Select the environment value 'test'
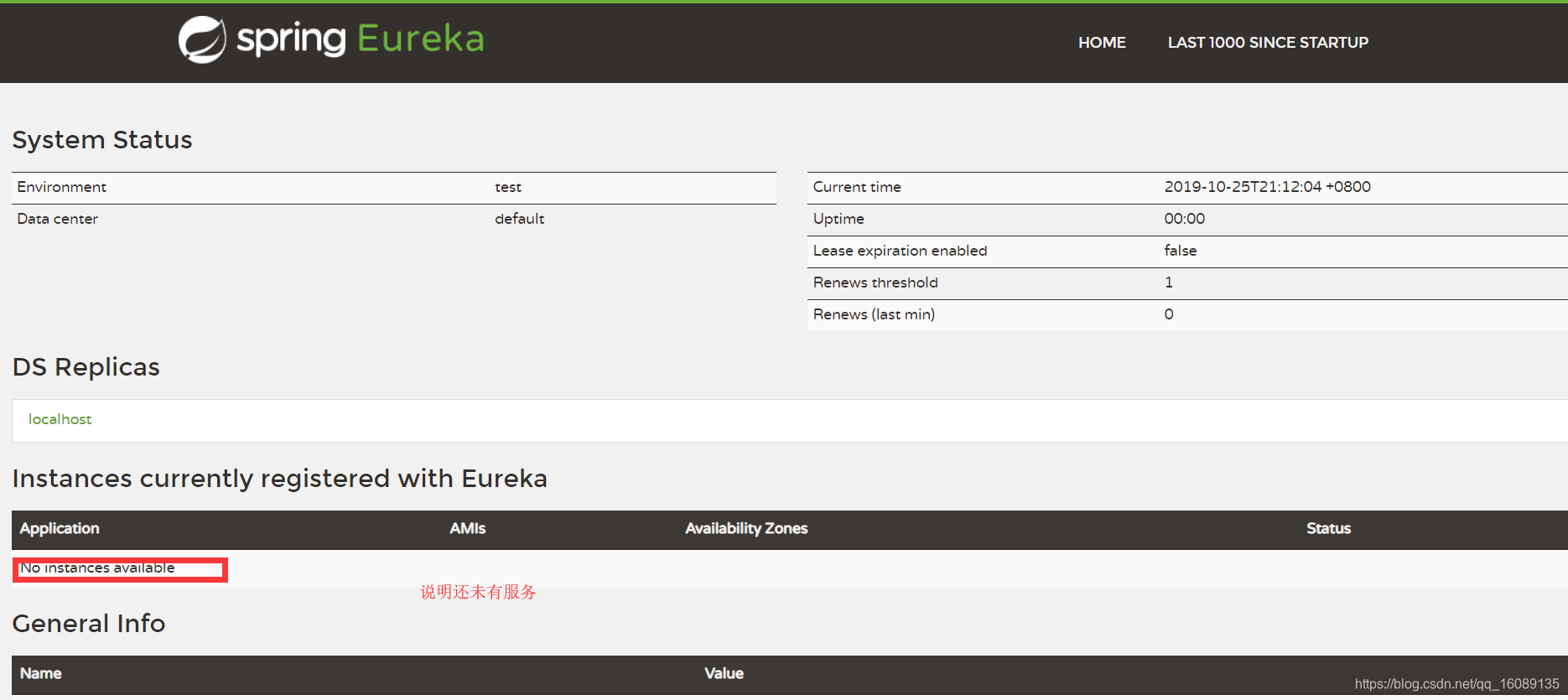The image size is (1568, 700). coord(508,187)
